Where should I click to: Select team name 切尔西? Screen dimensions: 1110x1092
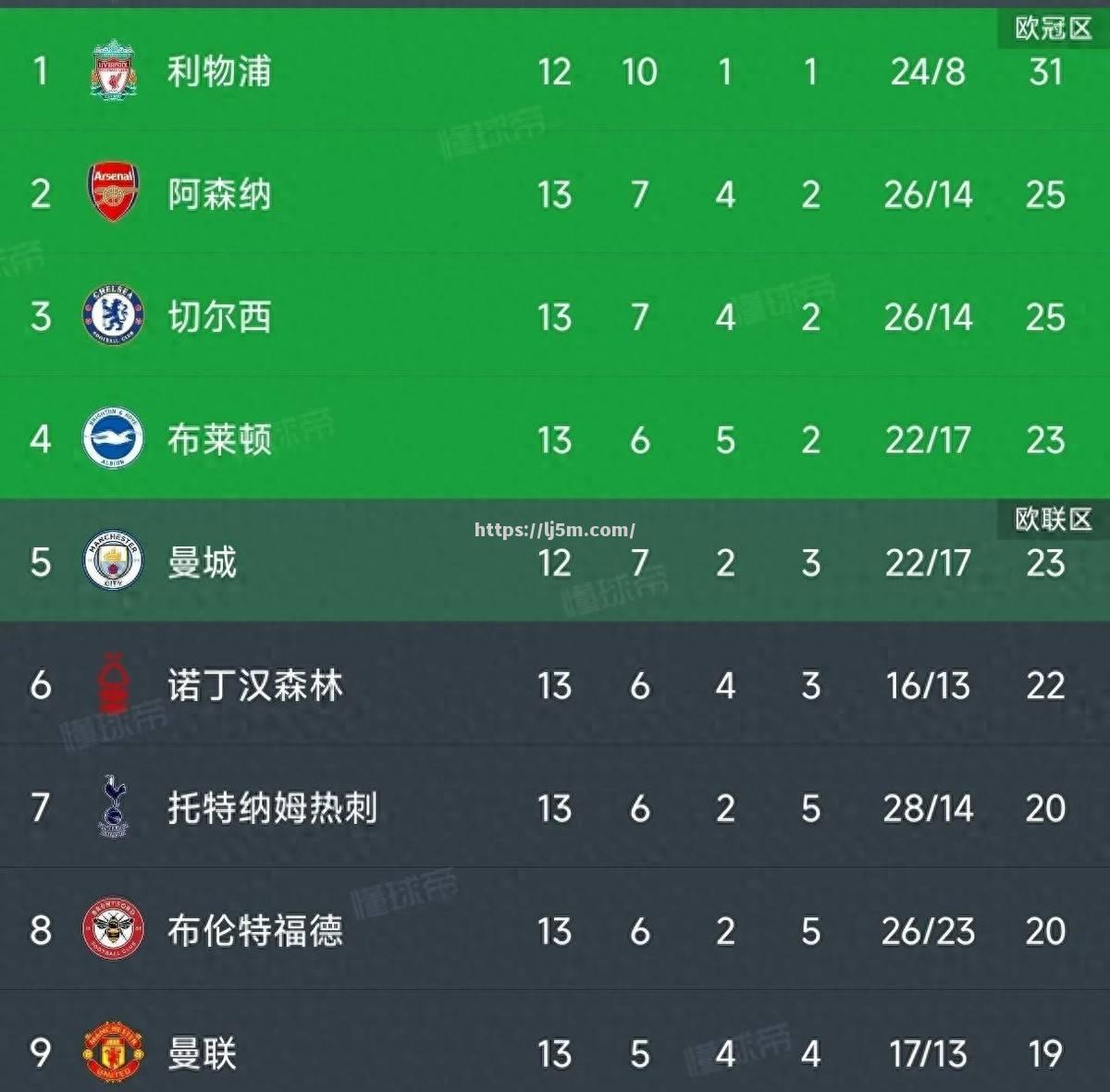219,317
